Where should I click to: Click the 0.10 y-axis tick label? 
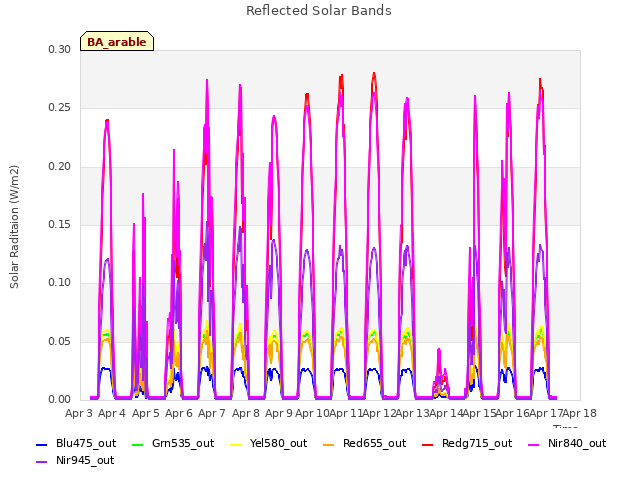point(60,282)
